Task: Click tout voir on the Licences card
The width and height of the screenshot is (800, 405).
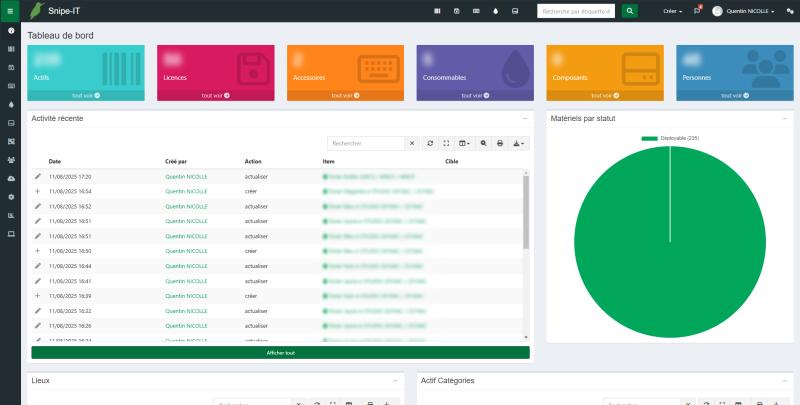Action: (x=214, y=95)
